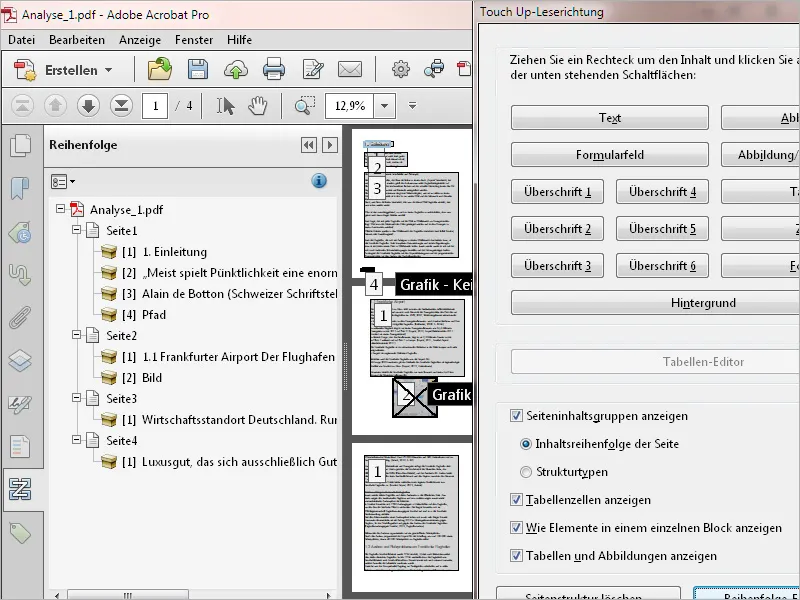Choose the text selection cursor tool

[x=226, y=106]
